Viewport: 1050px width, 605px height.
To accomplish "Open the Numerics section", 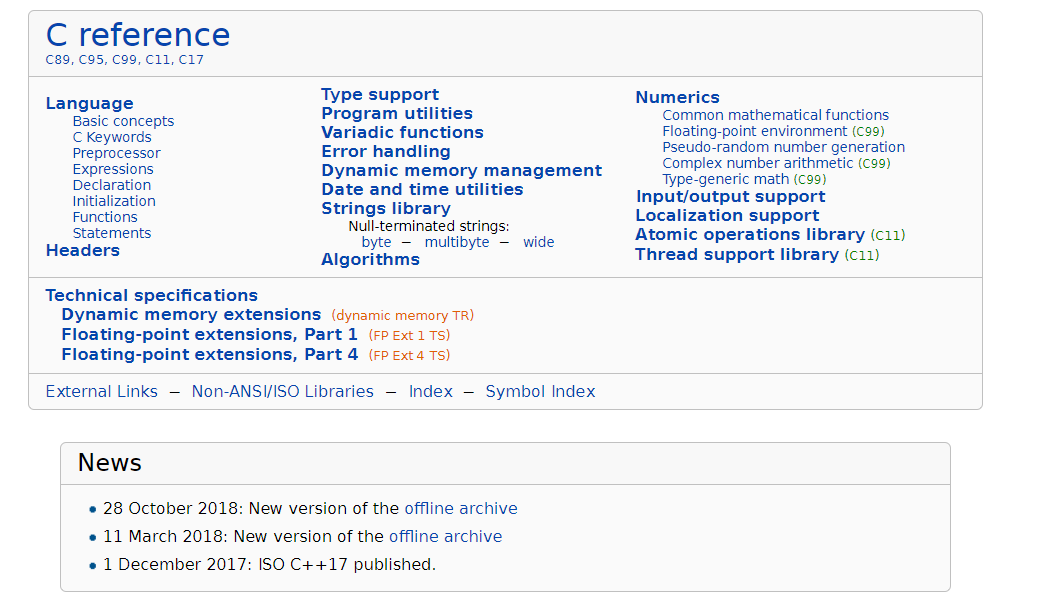I will [x=677, y=97].
